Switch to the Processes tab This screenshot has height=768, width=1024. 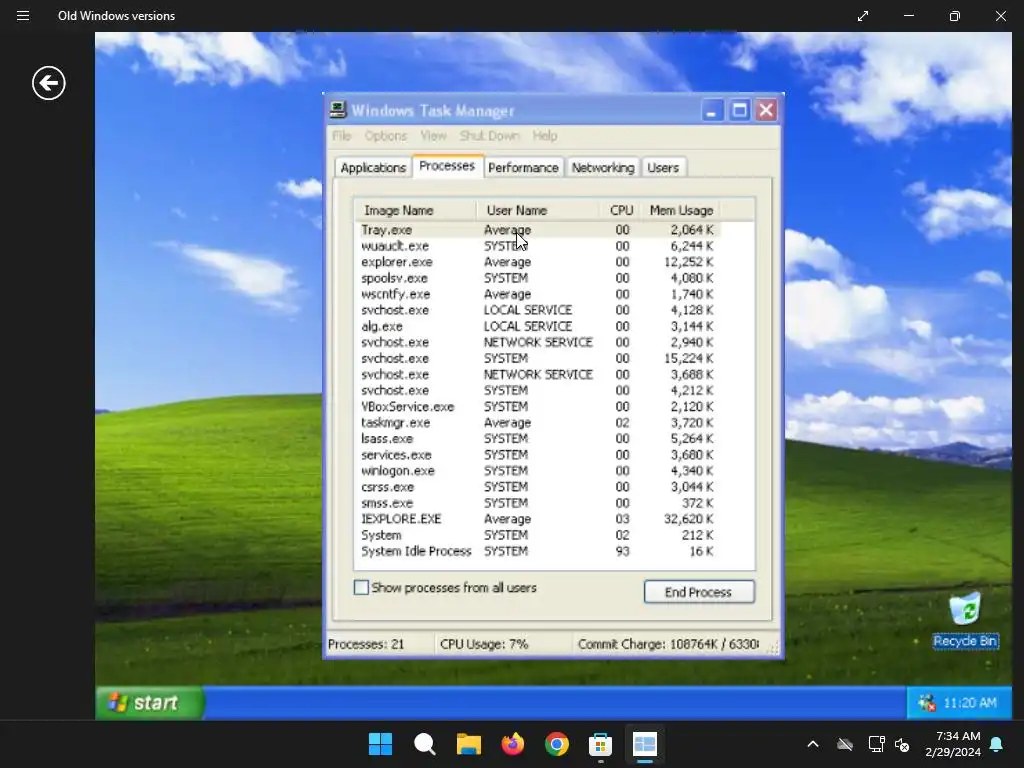click(x=447, y=166)
